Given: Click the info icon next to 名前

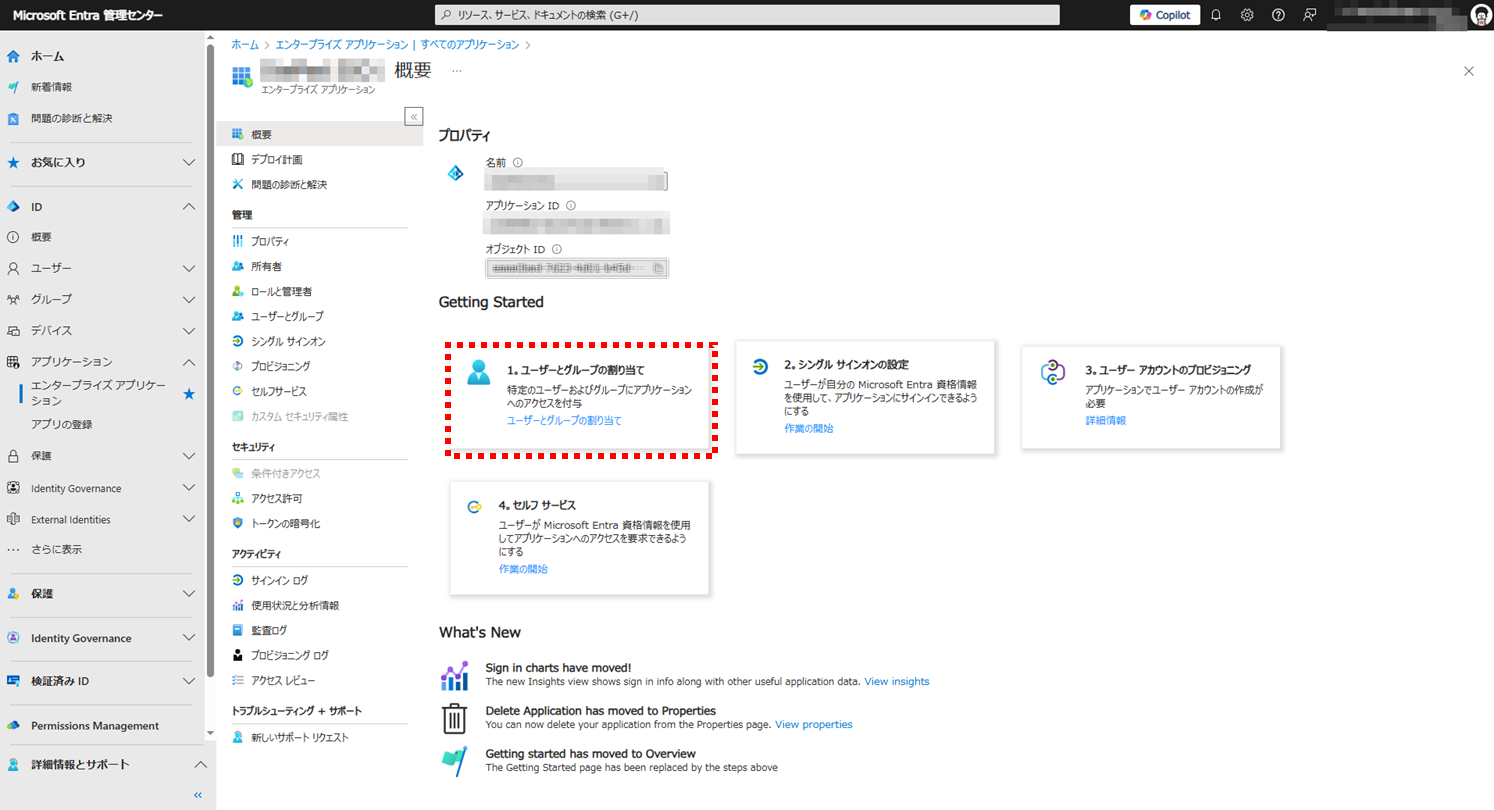Looking at the screenshot, I should tap(518, 162).
